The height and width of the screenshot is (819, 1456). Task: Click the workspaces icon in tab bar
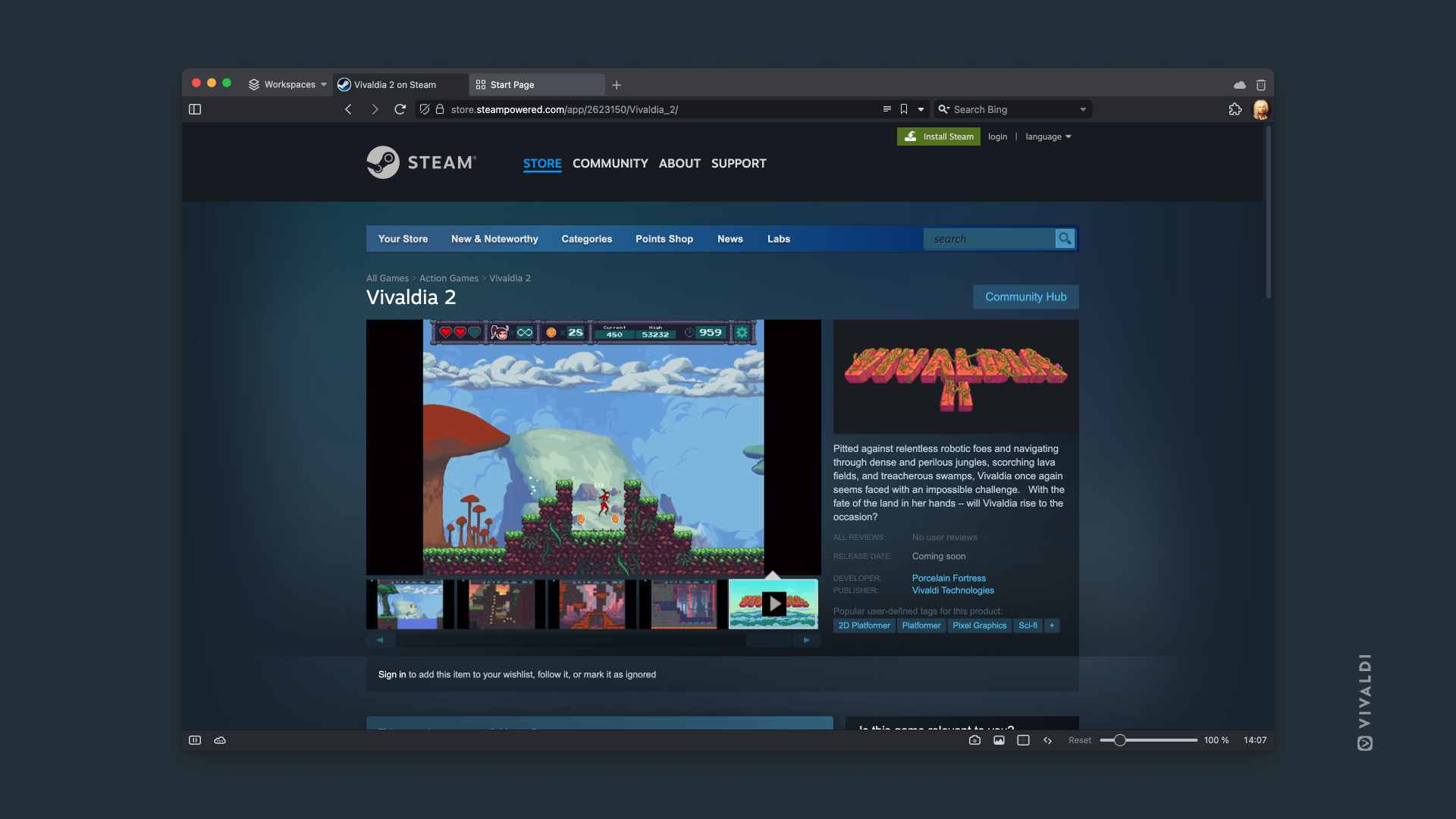click(x=253, y=84)
